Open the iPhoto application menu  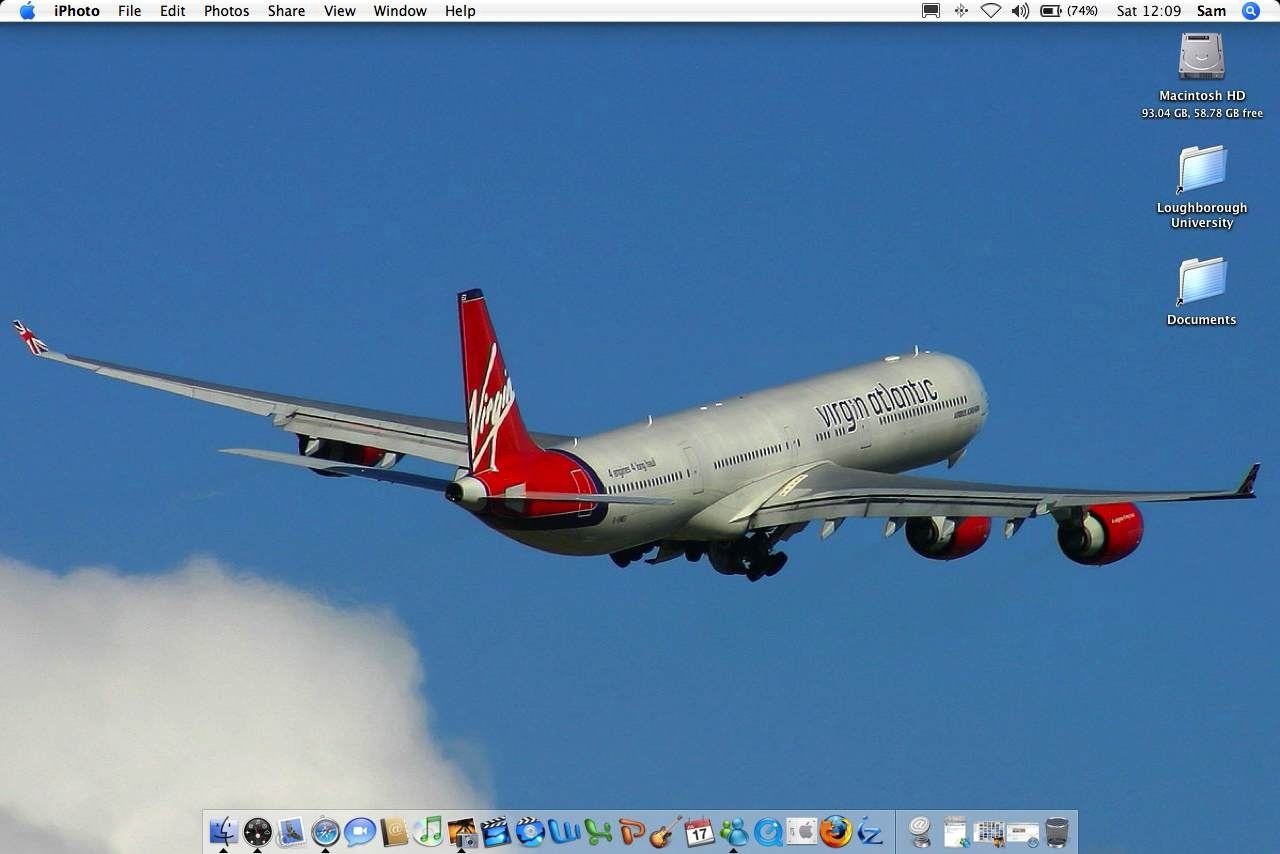click(77, 11)
